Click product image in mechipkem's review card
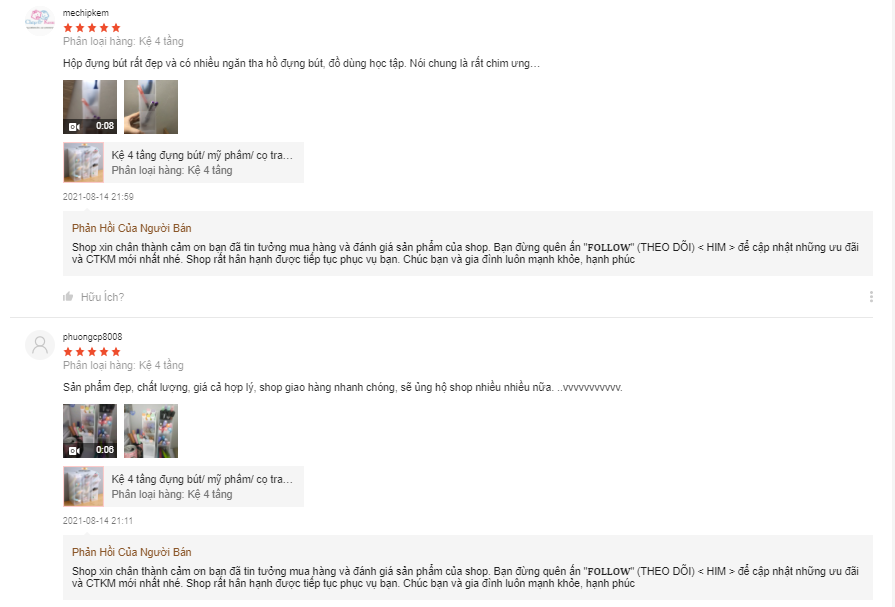895x607 pixels. [x=83, y=163]
